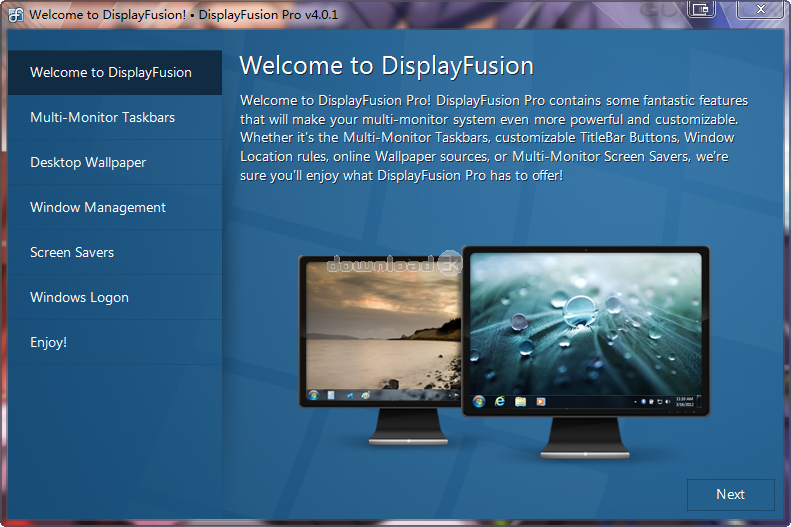Select Welcome to DisplayFusion sidebar item
Image resolution: width=791 pixels, height=527 pixels.
pyautogui.click(x=115, y=73)
